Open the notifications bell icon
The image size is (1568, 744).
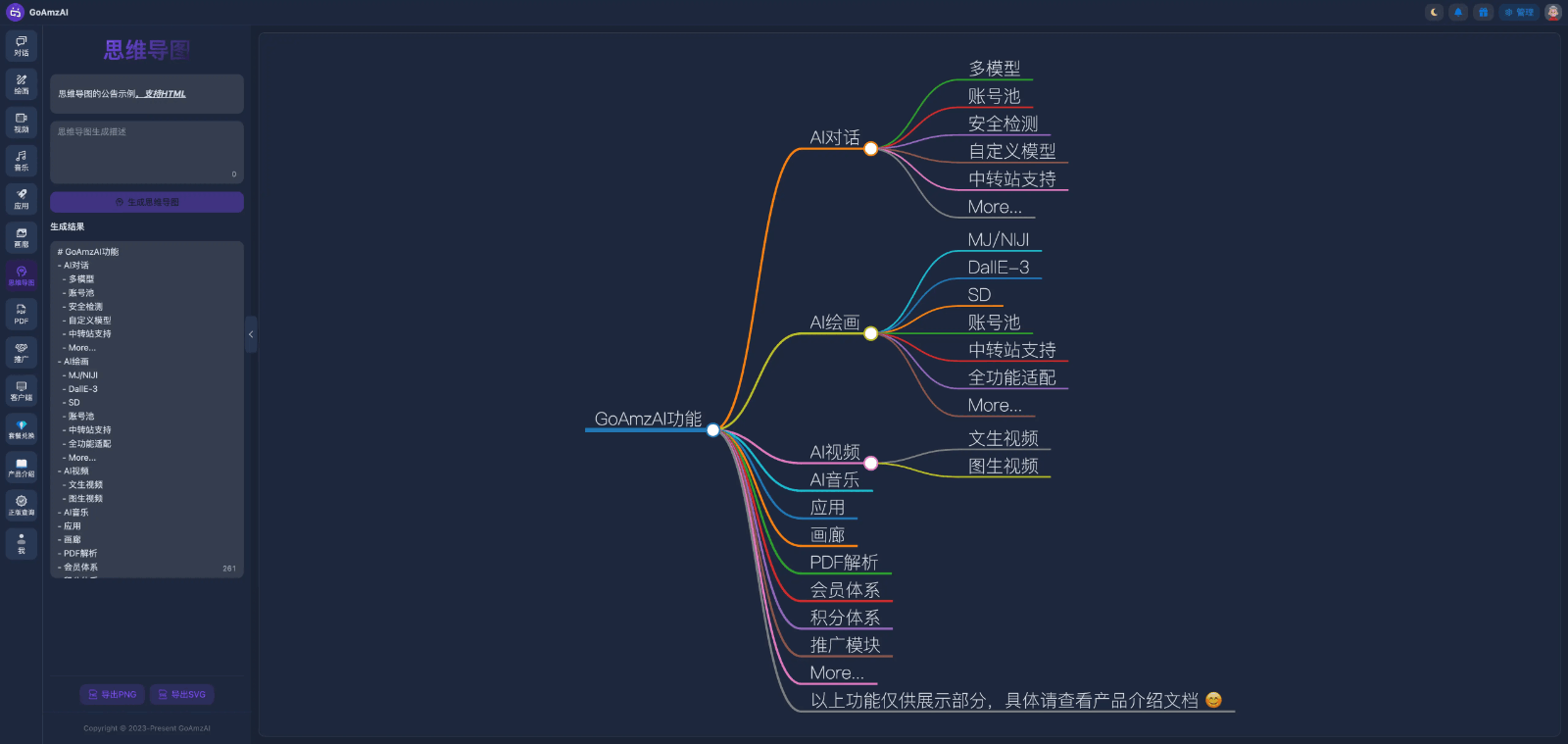point(1458,12)
